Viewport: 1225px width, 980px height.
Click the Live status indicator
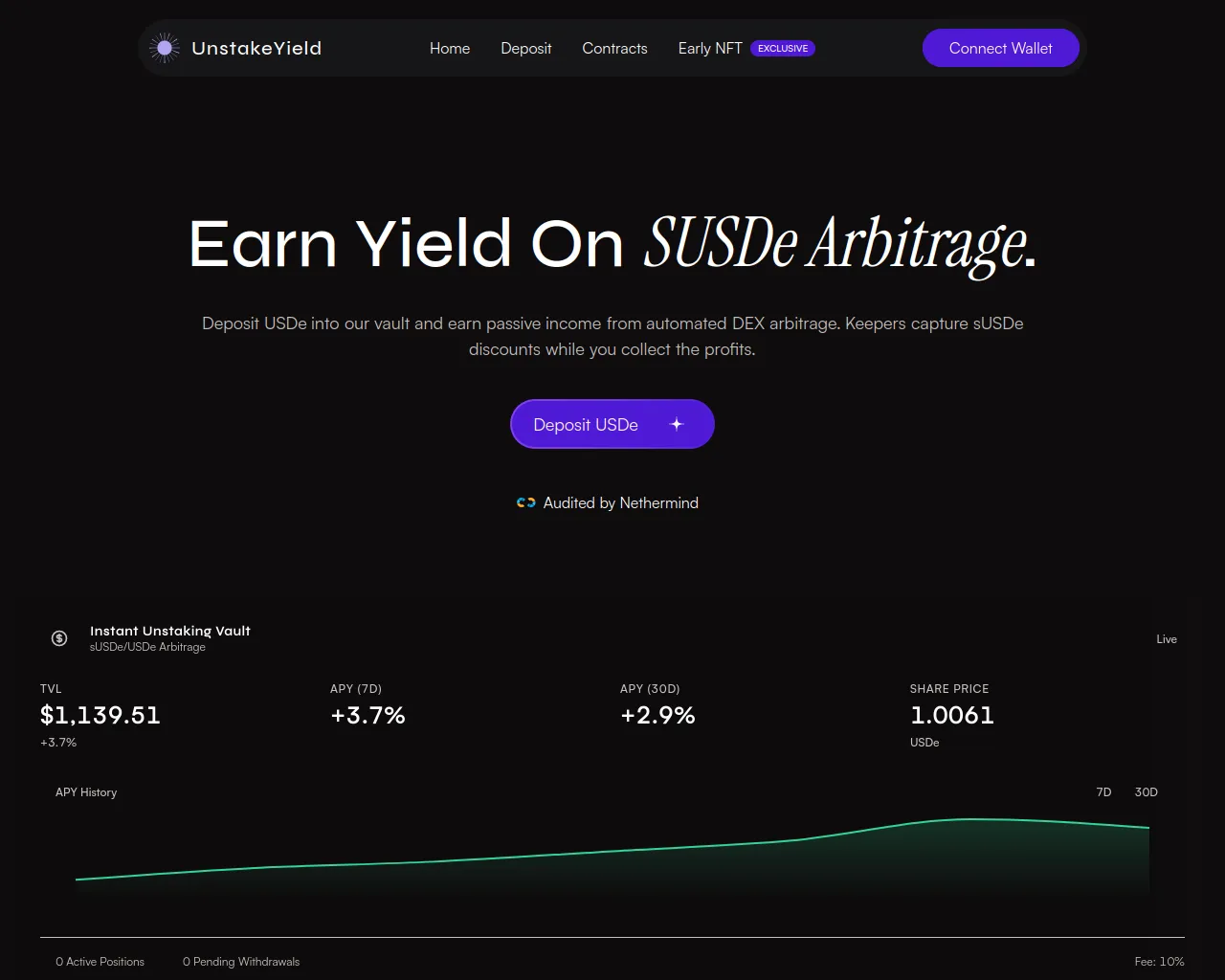1166,639
